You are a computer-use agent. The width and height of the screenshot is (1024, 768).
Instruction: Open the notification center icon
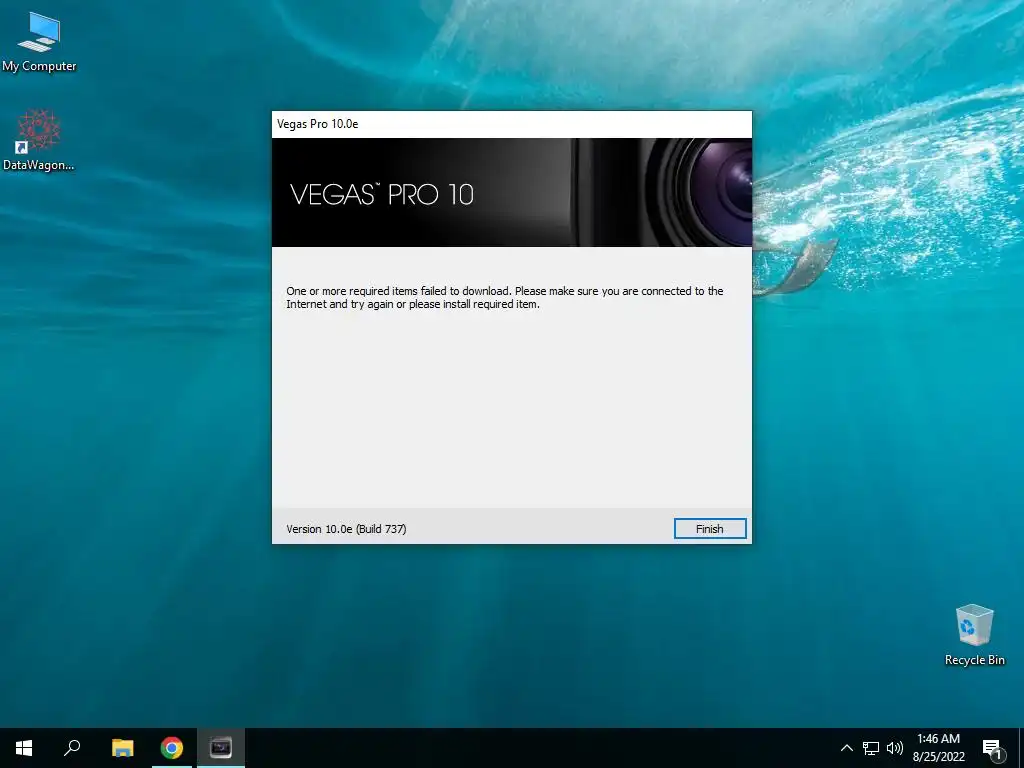992,748
